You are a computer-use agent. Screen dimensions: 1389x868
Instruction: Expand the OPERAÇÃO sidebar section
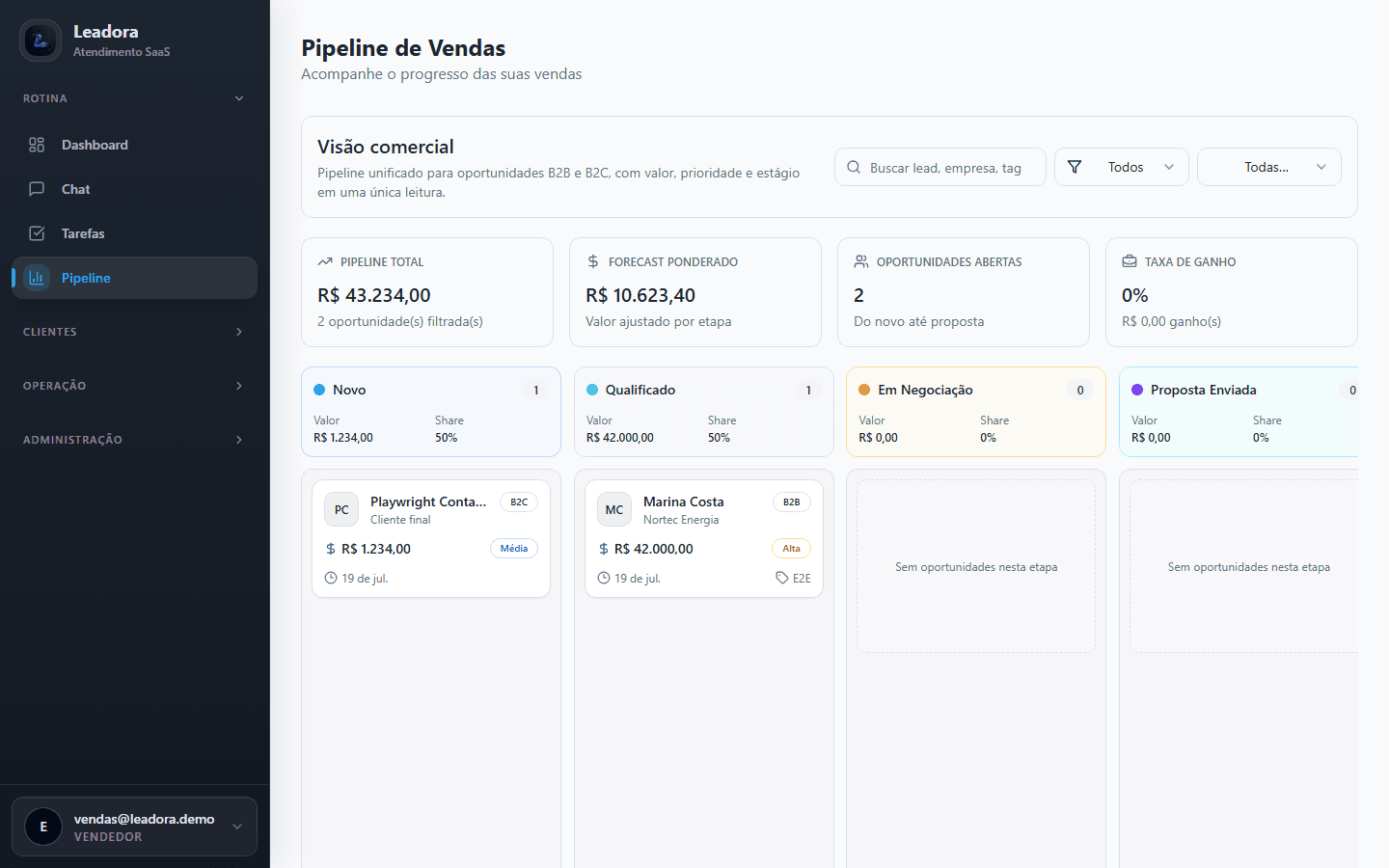(135, 386)
